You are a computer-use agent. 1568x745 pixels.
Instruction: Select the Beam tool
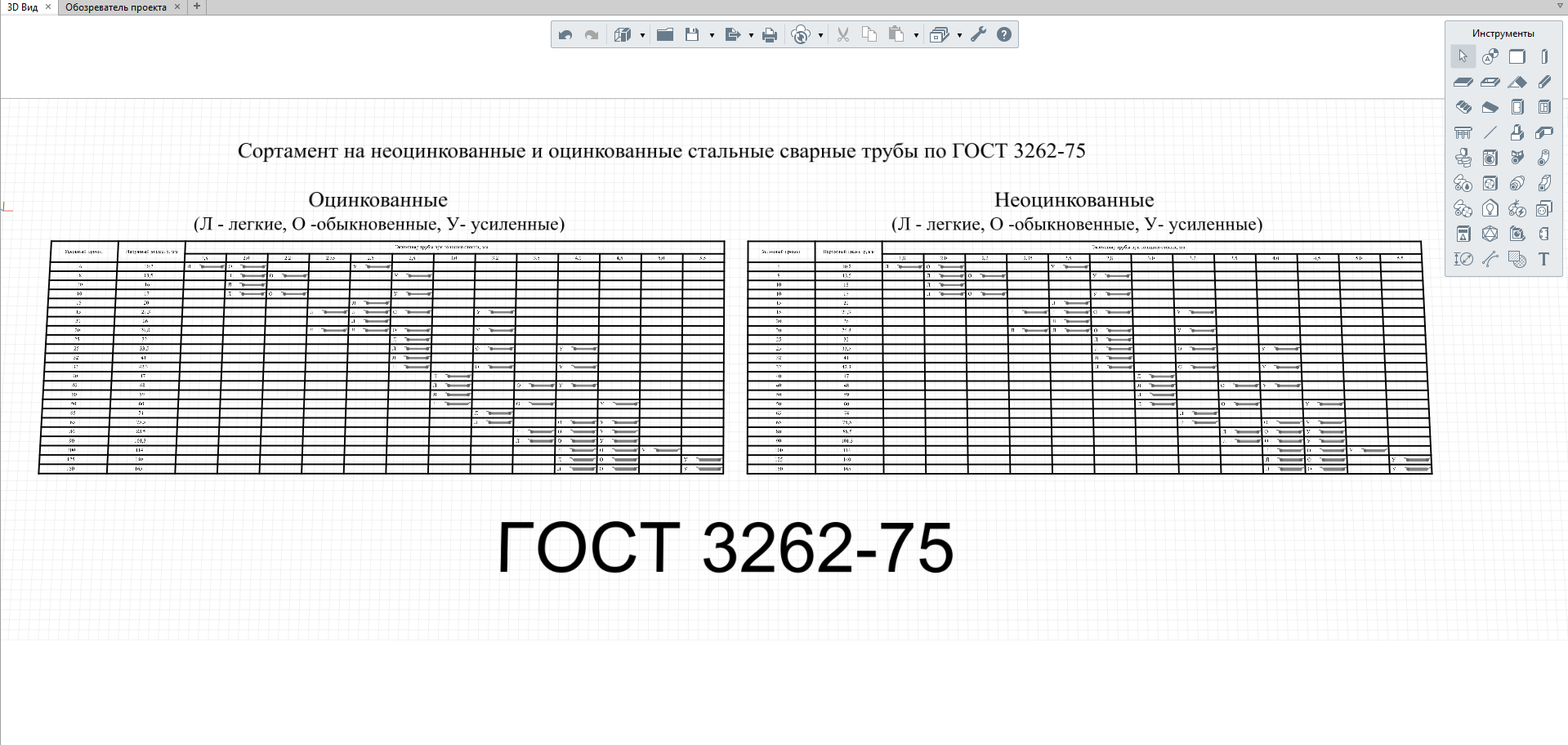point(1544,82)
